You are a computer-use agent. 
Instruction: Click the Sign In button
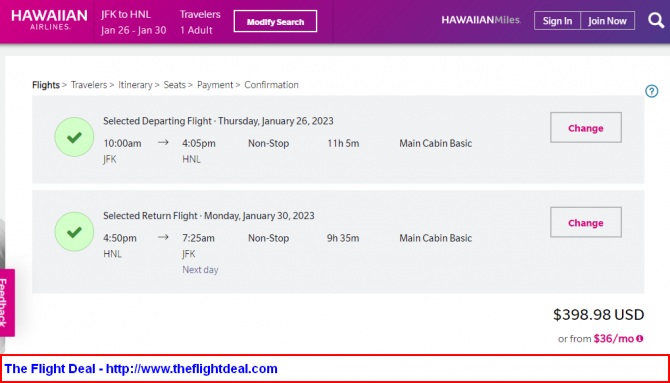coord(557,21)
